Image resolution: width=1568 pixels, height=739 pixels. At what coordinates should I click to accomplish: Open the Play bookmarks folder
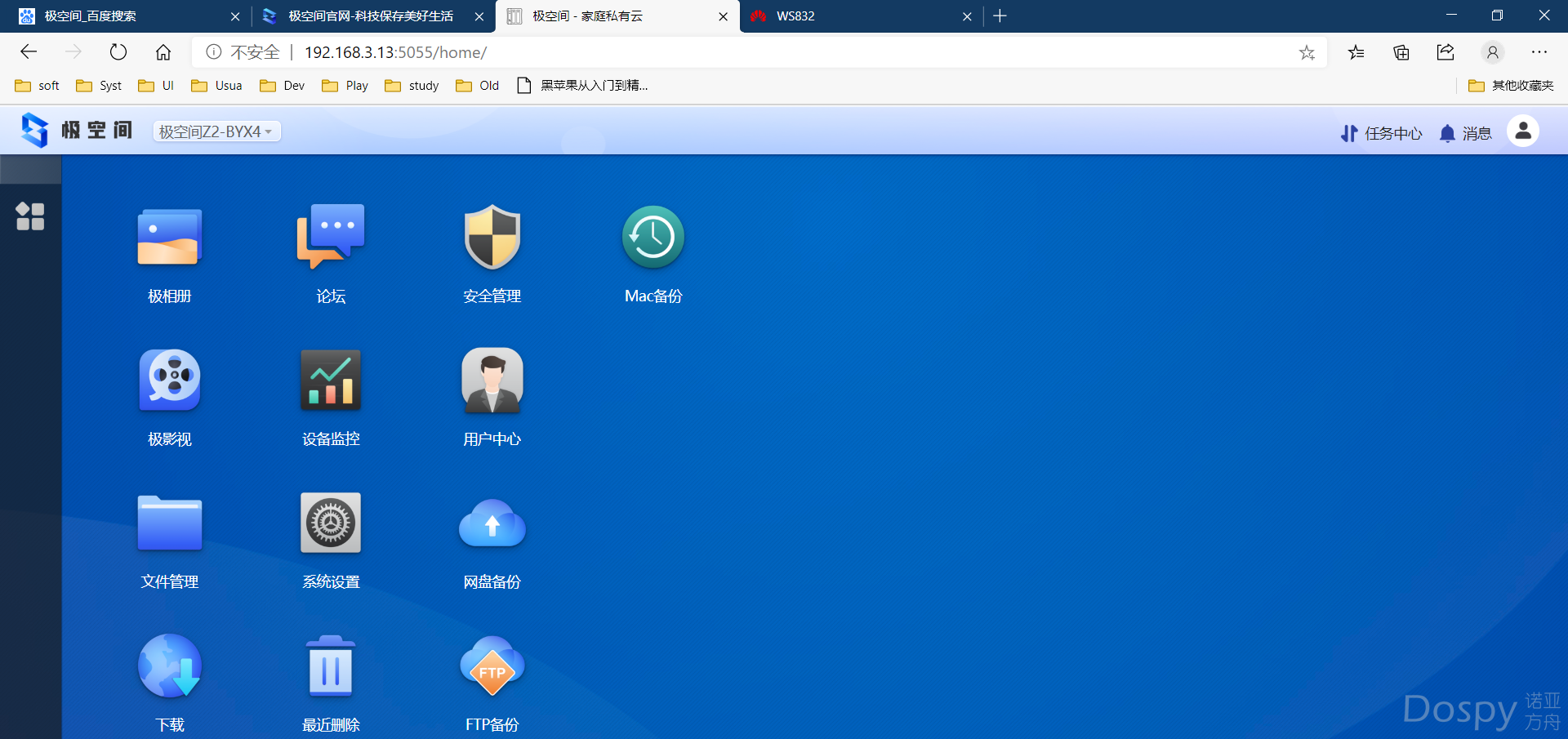345,86
